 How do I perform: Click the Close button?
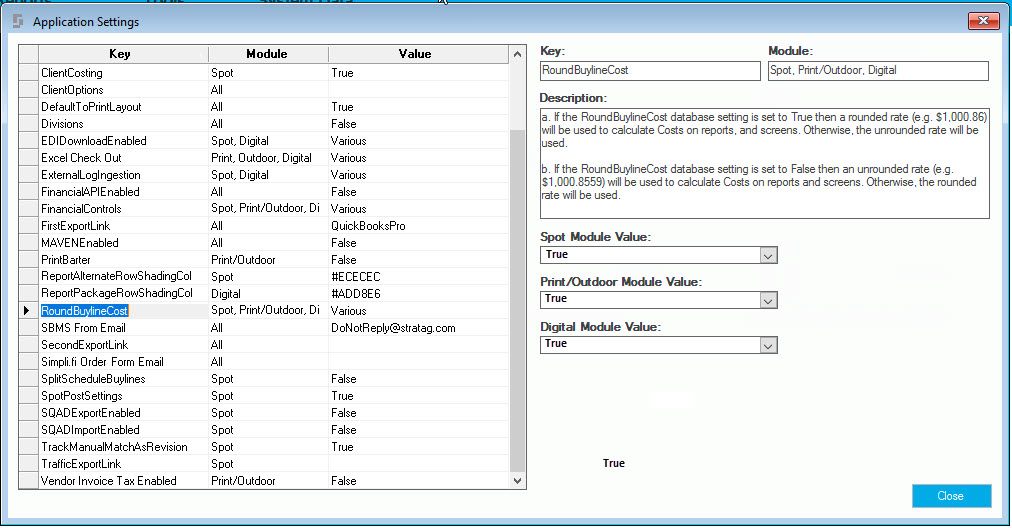click(x=951, y=496)
